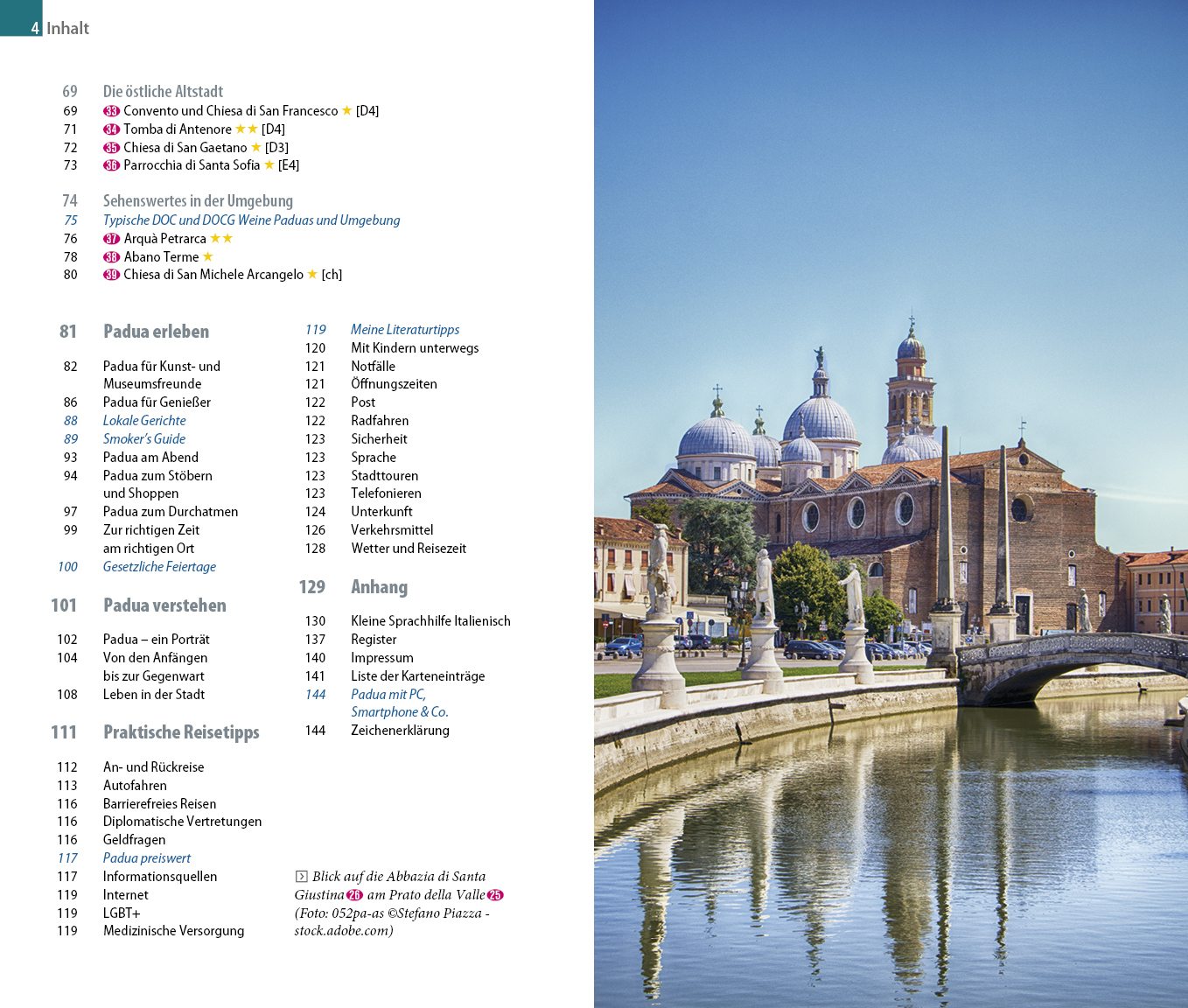Click the yellow star after Abano Terme
The image size is (1188, 1008).
(208, 256)
